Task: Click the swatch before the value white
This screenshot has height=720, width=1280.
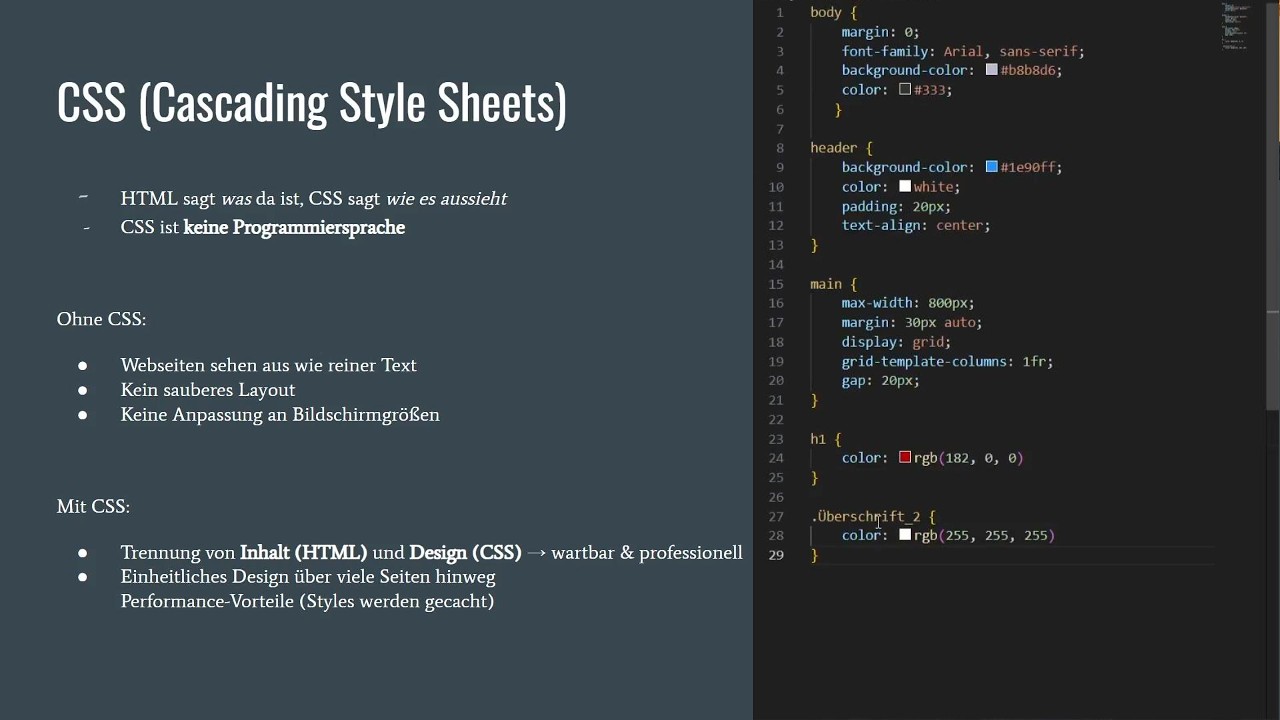Action: (x=905, y=186)
